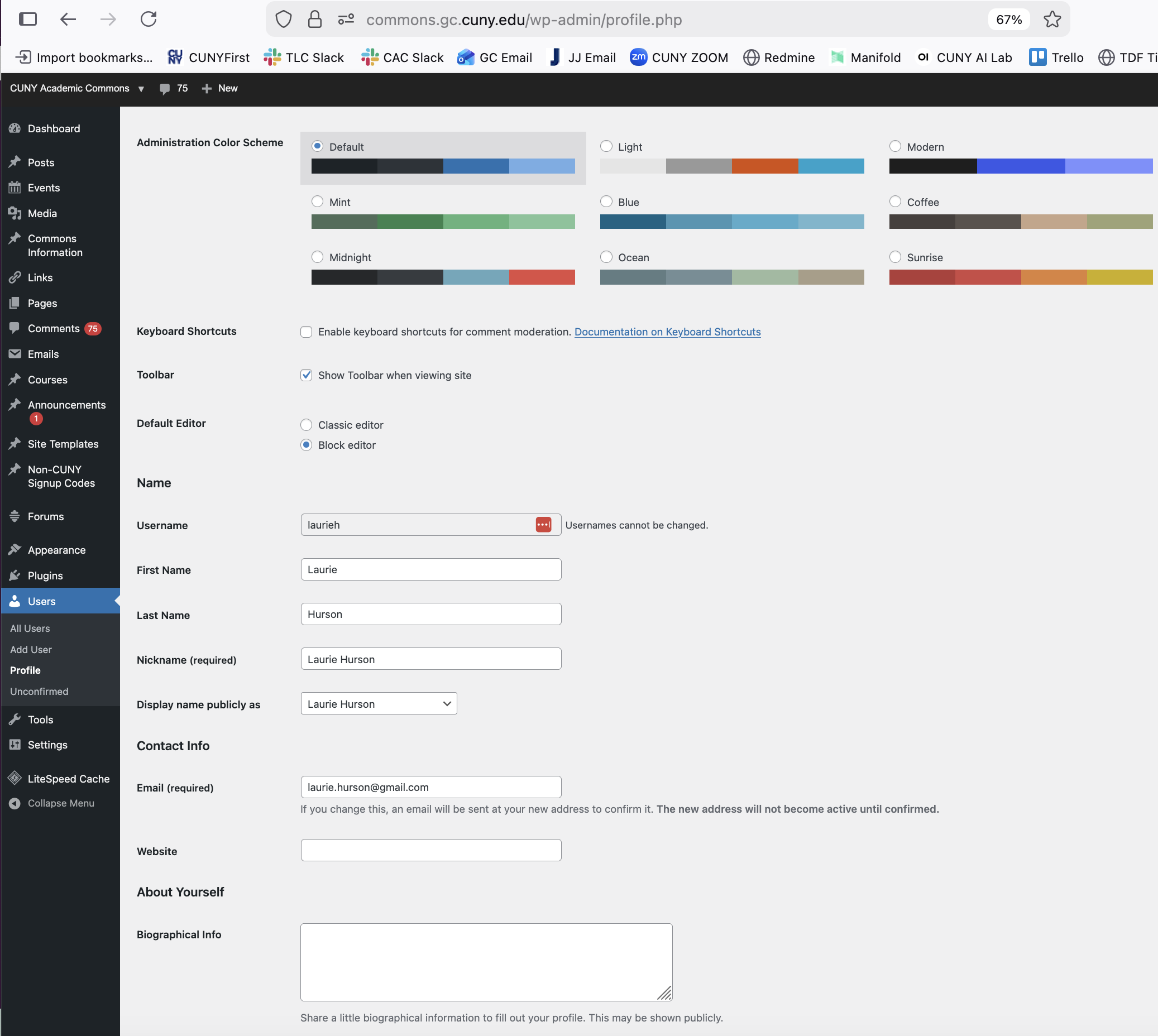Viewport: 1158px width, 1036px height.
Task: Click the Dashboard icon in sidebar
Action: 15,128
